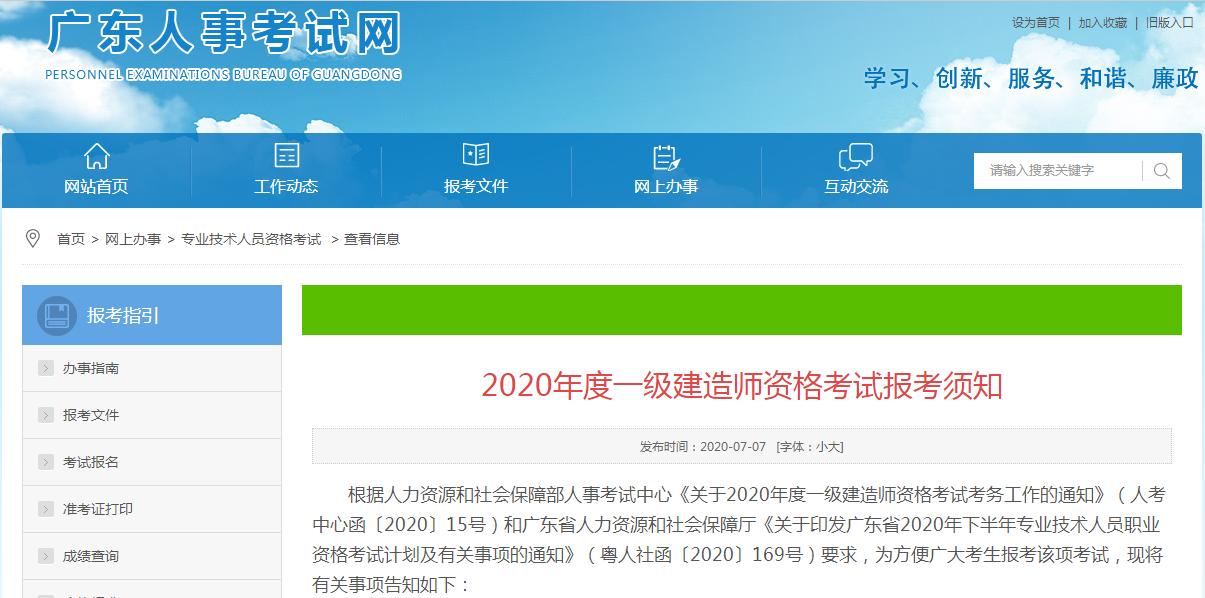1205x598 pixels.
Task: Click 首页 in the breadcrumb trail
Action: click(x=70, y=238)
